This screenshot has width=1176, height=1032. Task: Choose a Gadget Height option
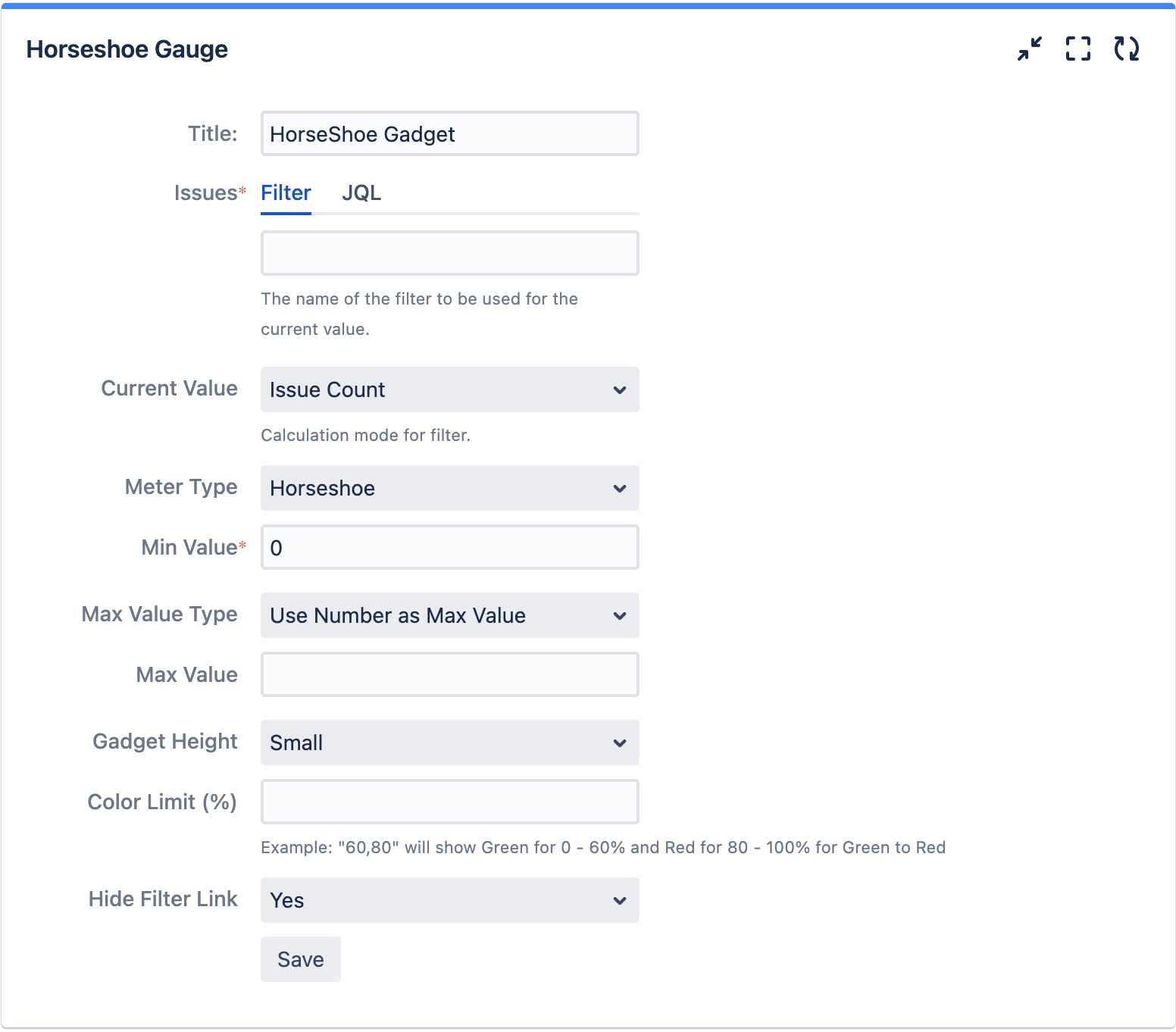pos(449,743)
